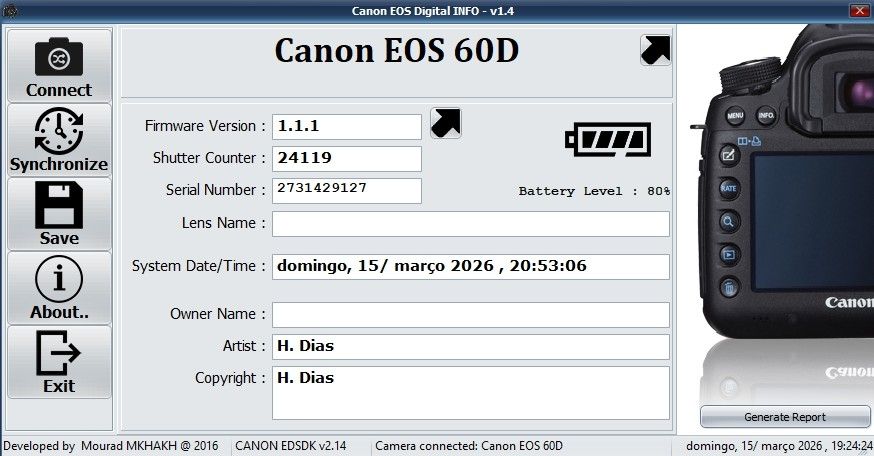
Task: Click 'CANON EDSDK v2.14' in status bar
Action: [x=290, y=446]
